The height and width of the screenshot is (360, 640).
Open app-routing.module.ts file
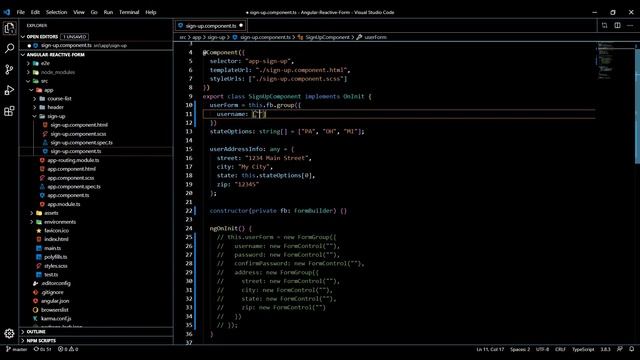73,160
